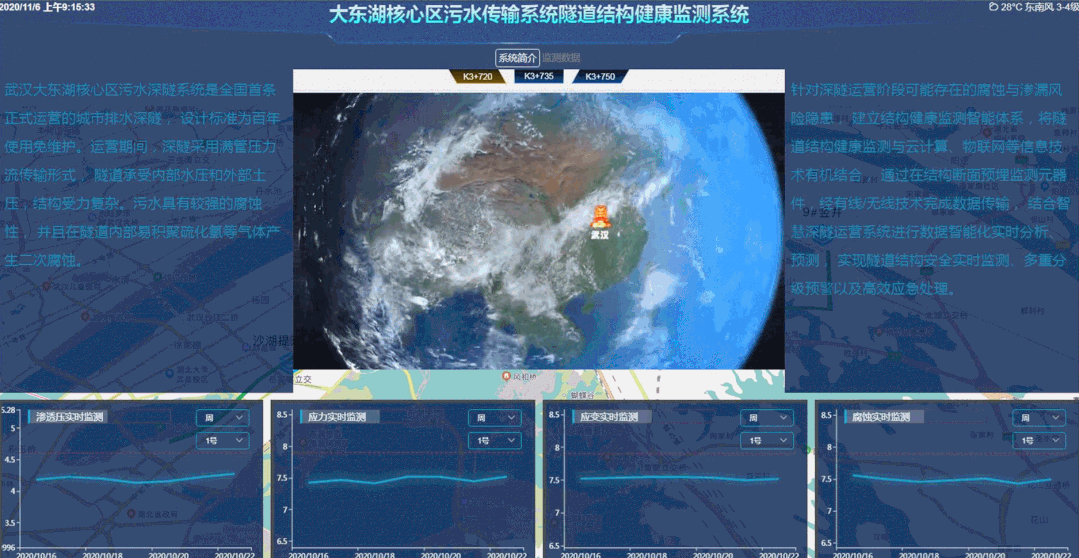Select the K3+735 section tab
Screen dimensions: 1079x558
[x=538, y=76]
